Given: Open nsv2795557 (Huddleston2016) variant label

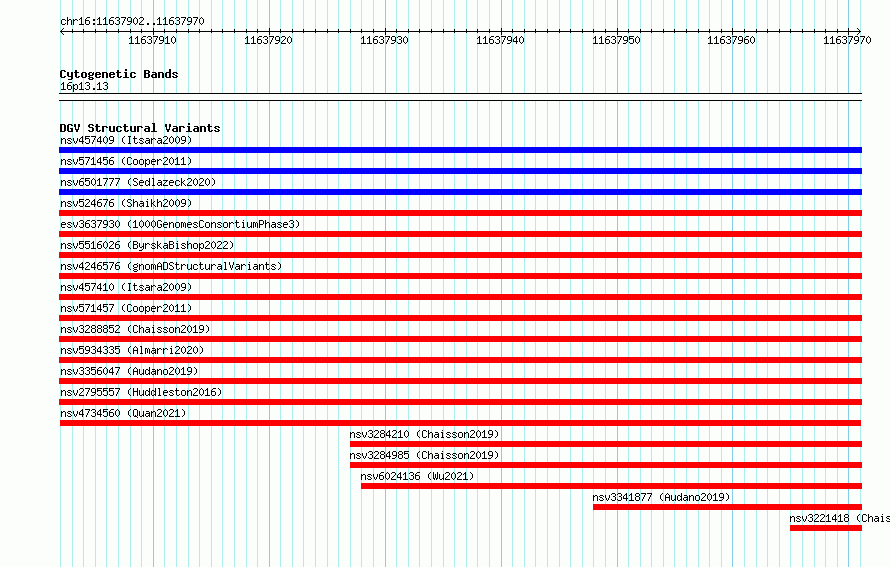Looking at the screenshot, I should pos(141,392).
